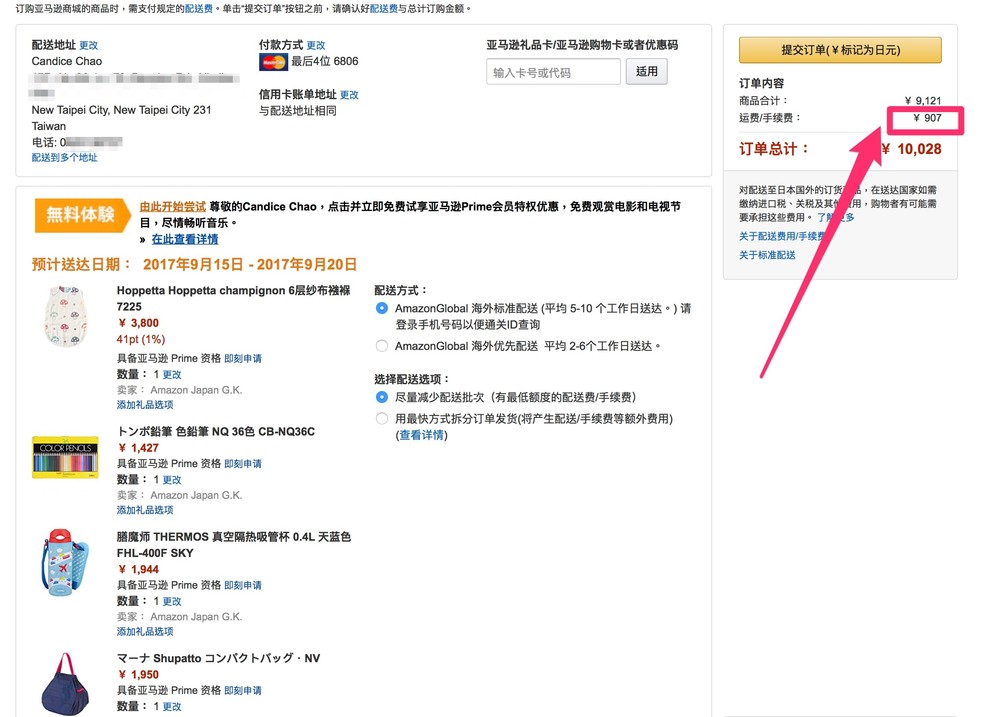This screenshot has height=717, width=1000.
Task: Change quantity for THERMOS item
Action: tap(172, 602)
